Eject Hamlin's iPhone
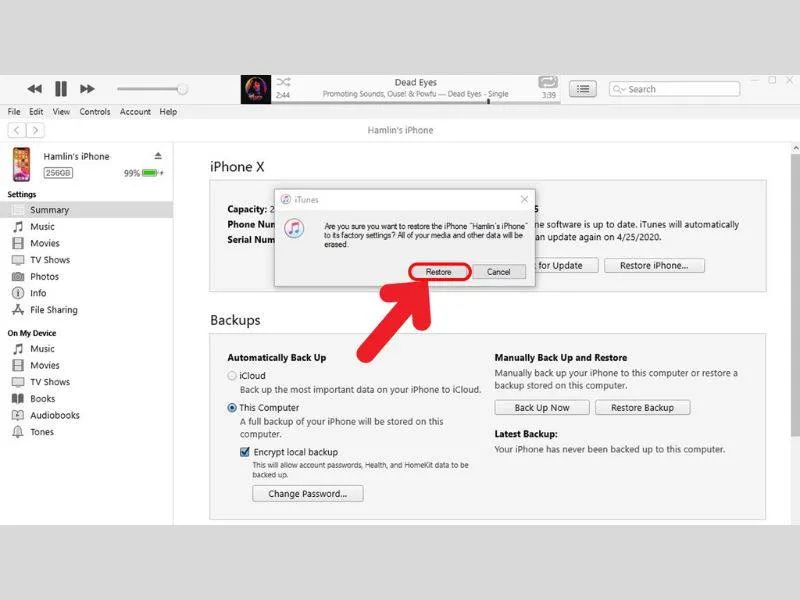Image resolution: width=800 pixels, height=600 pixels. 158,156
